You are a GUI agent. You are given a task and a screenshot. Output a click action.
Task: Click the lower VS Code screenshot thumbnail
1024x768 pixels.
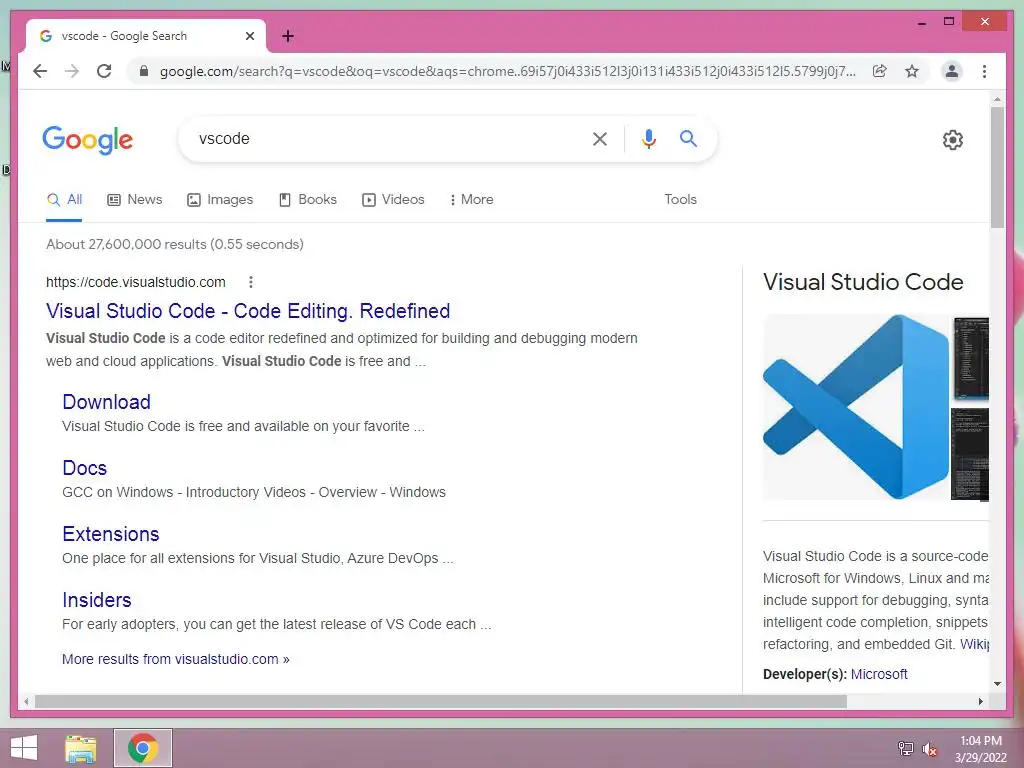[970, 455]
